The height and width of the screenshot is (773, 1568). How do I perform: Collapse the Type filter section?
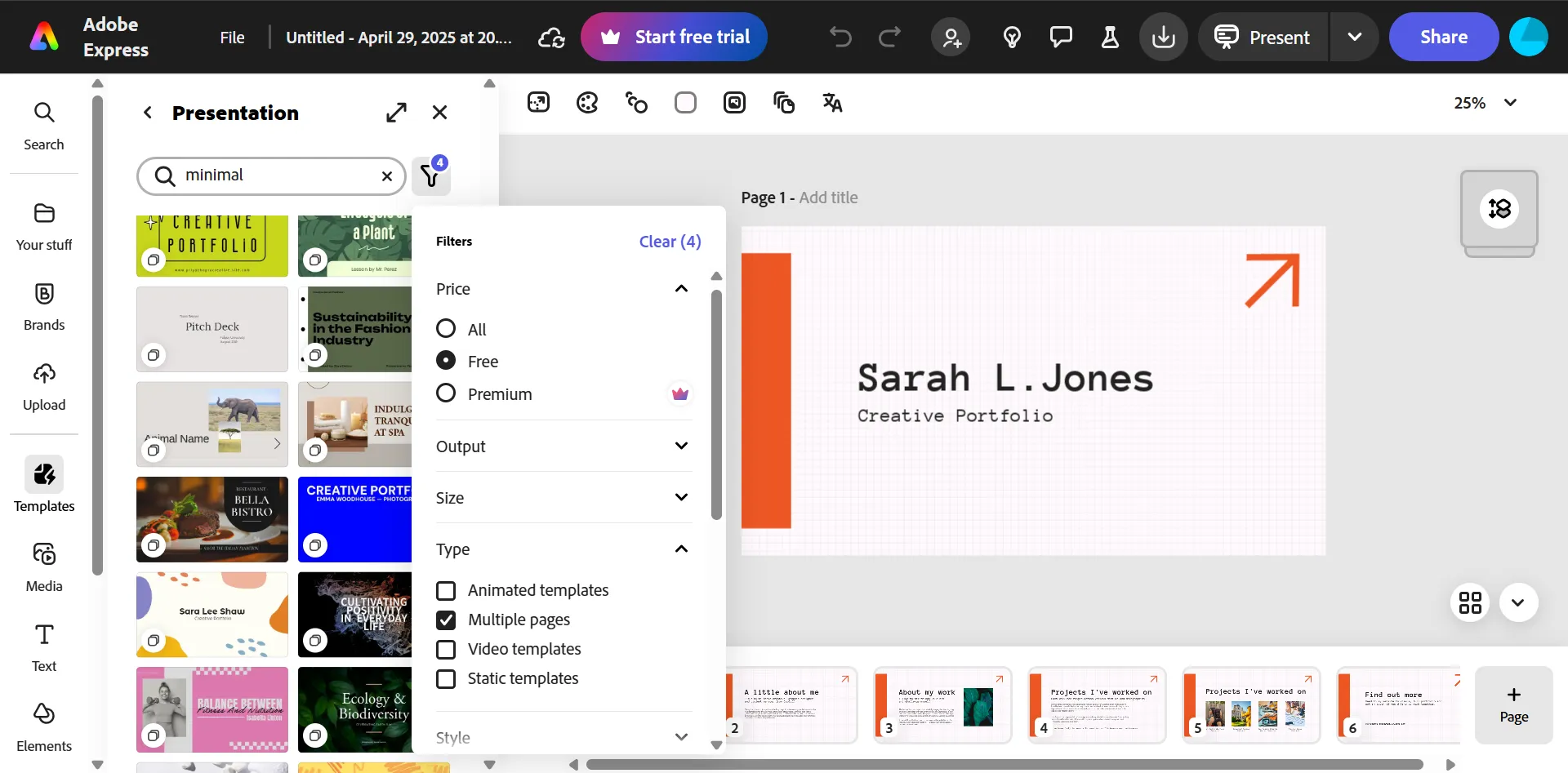682,549
